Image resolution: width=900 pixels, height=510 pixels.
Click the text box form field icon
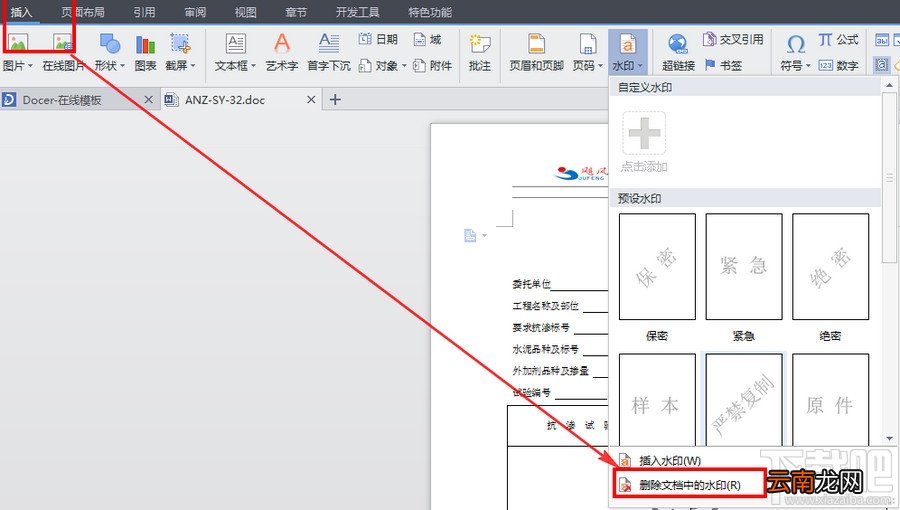tap(882, 40)
